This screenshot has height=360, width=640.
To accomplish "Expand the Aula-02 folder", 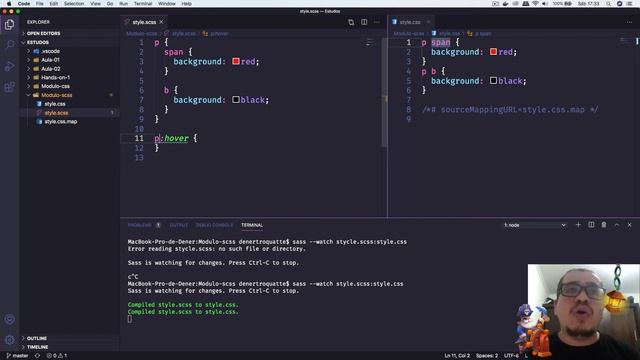I will [x=69, y=69].
